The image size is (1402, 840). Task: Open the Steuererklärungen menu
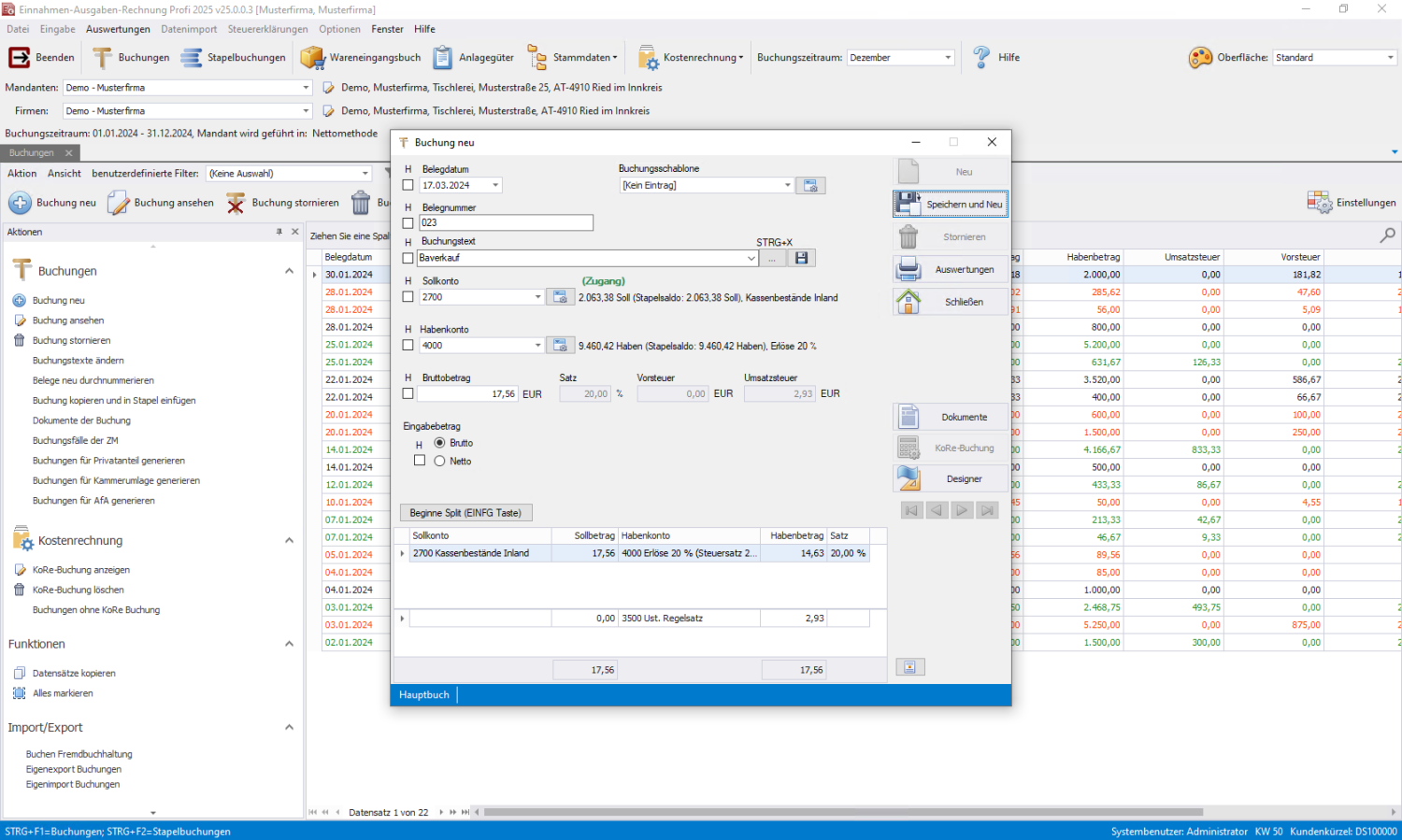tap(268, 29)
